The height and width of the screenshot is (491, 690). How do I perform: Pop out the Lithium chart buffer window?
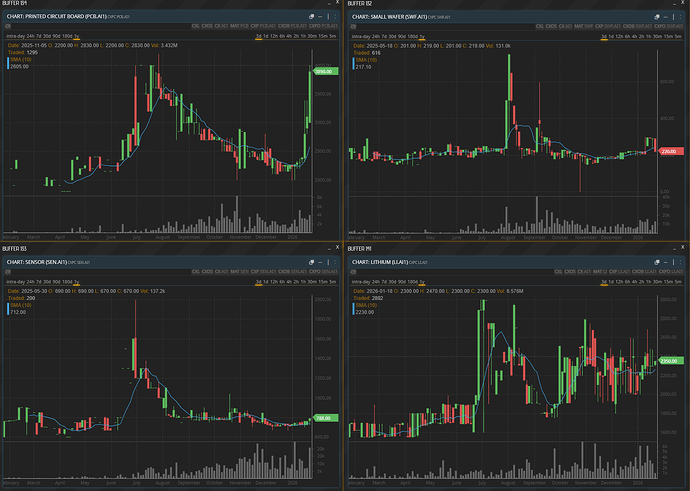point(656,262)
